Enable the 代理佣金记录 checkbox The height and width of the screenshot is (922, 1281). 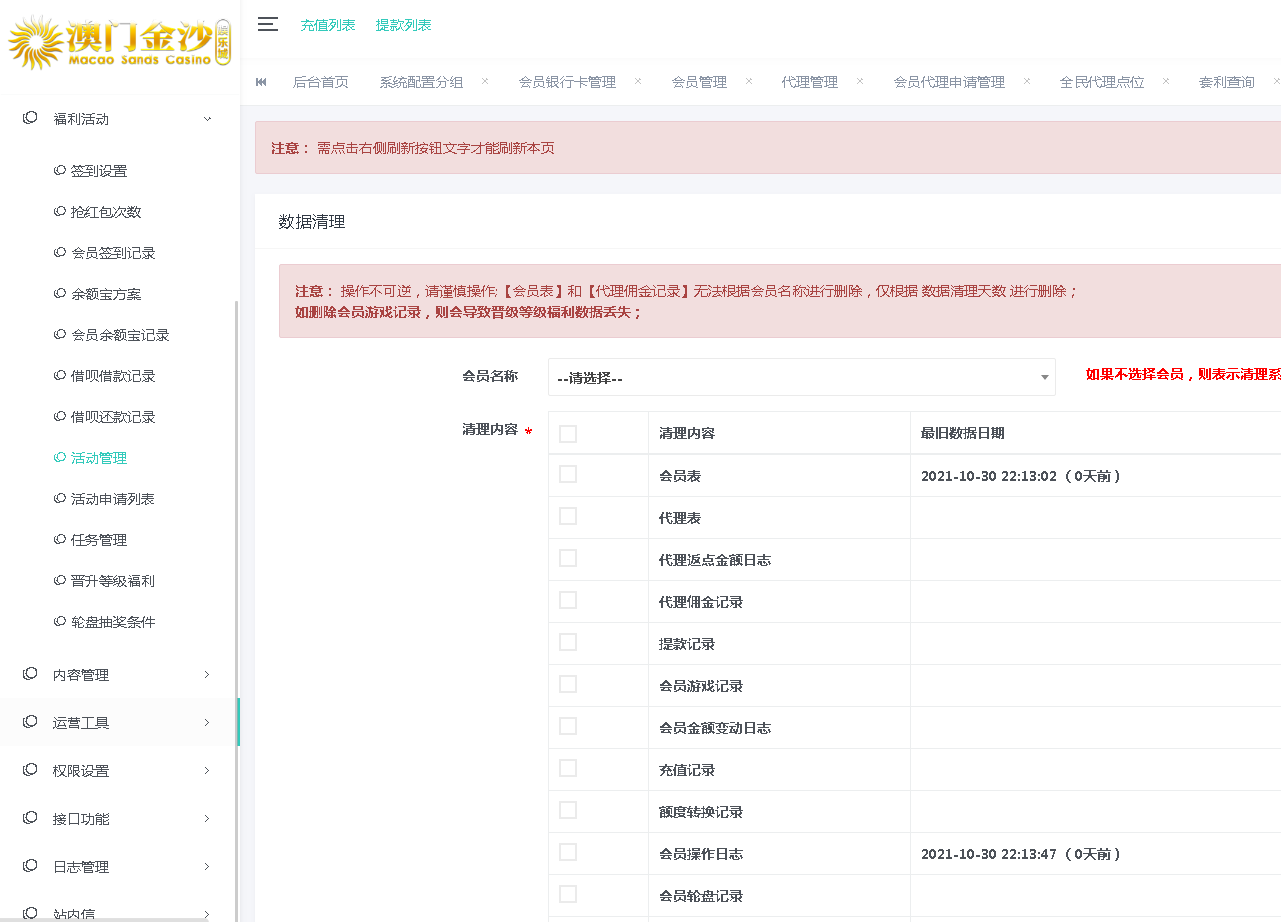point(568,600)
